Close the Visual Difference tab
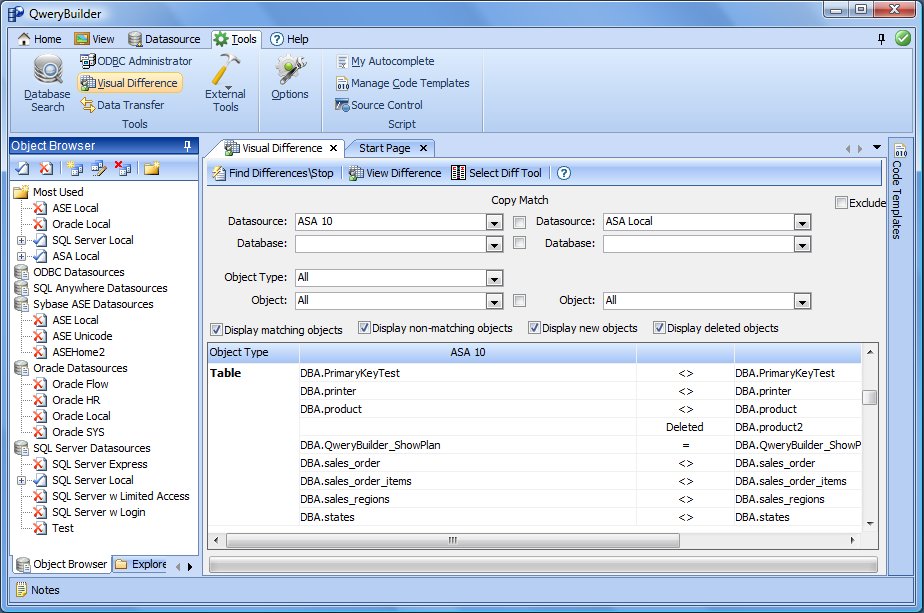Screen dimensions: 924x613 tap(334, 148)
